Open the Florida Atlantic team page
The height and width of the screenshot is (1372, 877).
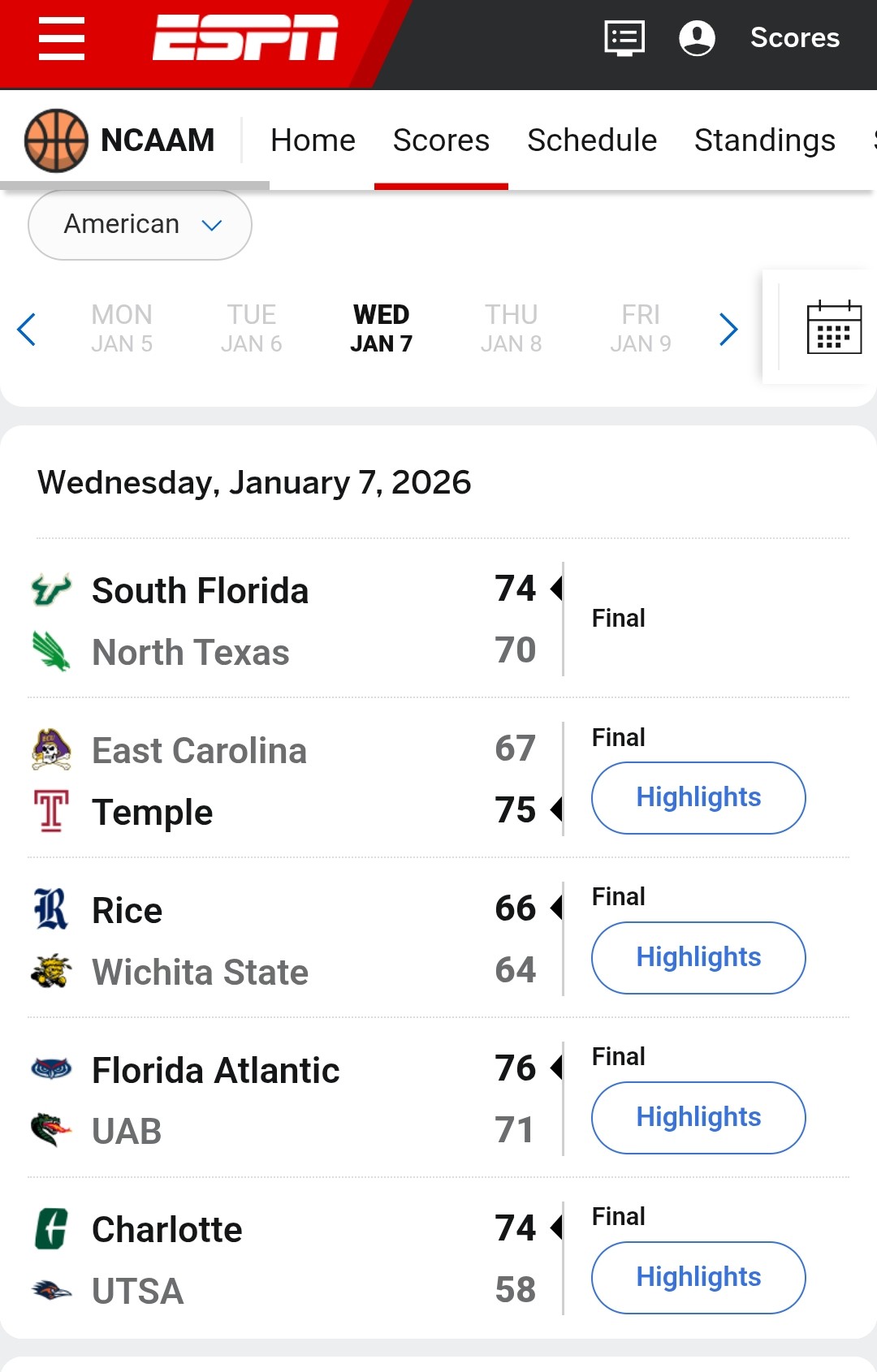click(215, 1070)
